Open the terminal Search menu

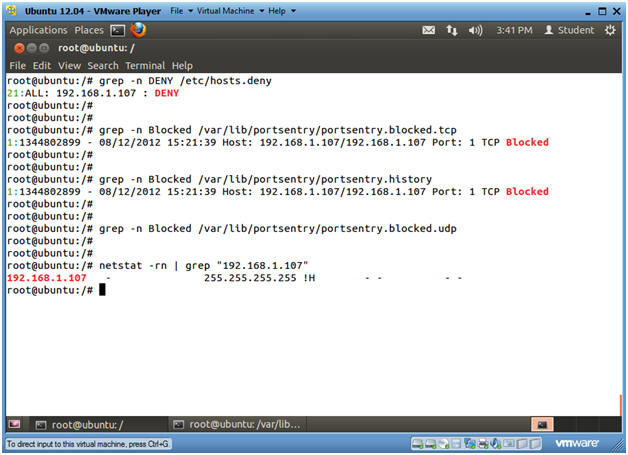[103, 66]
